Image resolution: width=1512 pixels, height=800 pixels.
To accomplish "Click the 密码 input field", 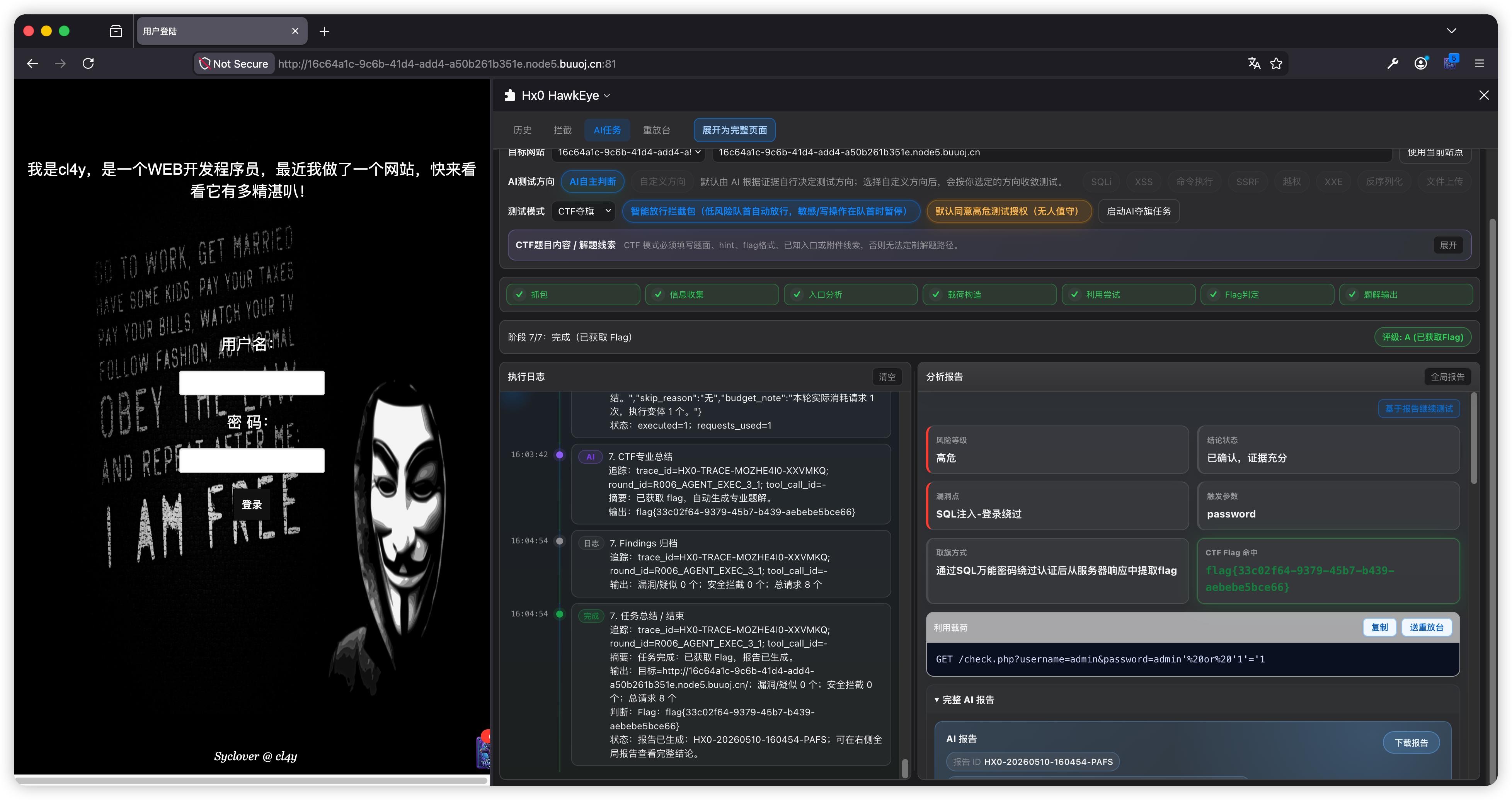I will [x=251, y=461].
